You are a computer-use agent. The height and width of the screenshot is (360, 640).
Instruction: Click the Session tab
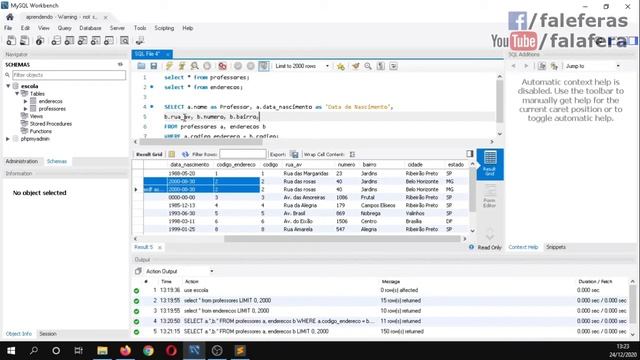tap(48, 334)
